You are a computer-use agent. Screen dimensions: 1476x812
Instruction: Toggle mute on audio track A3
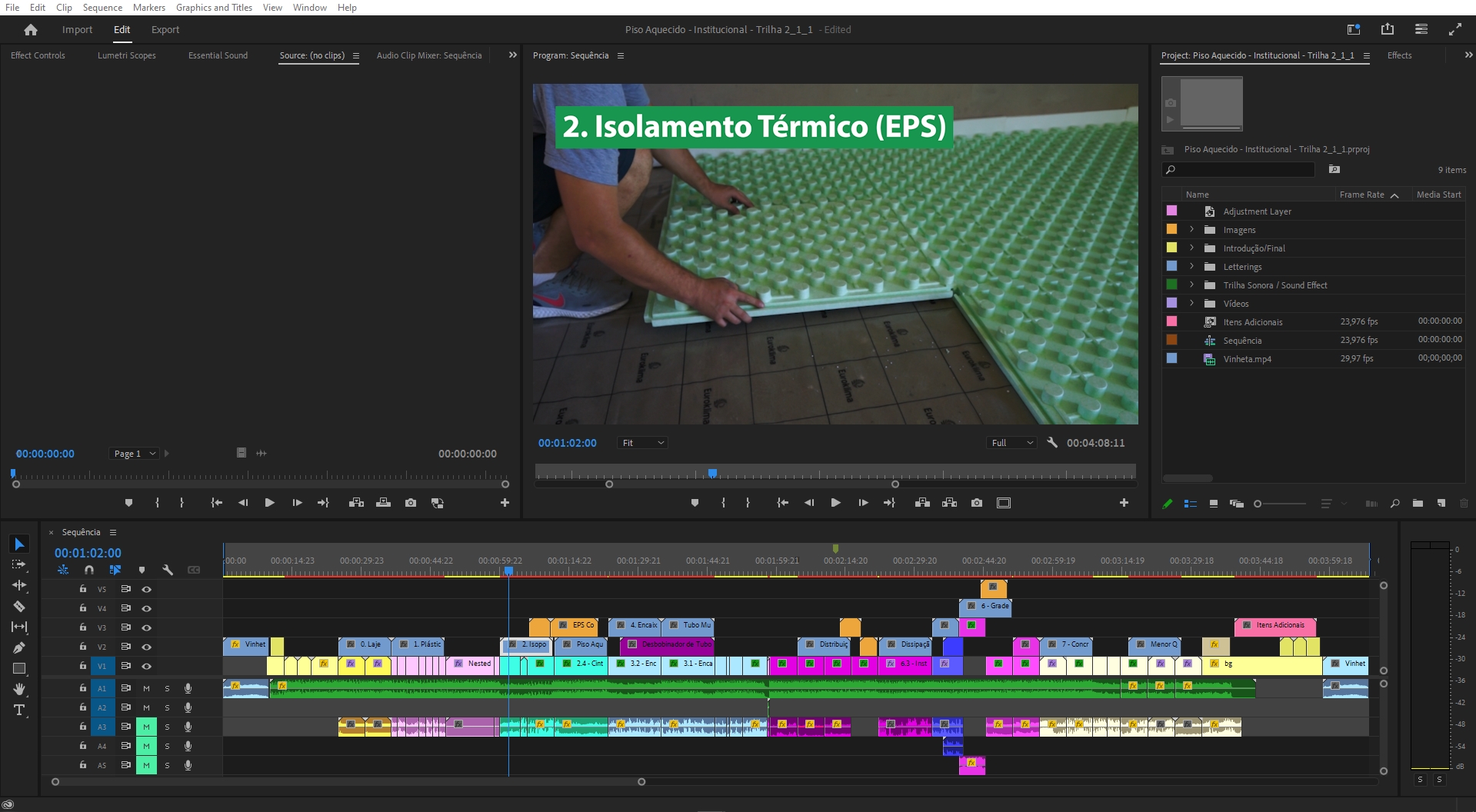coord(146,727)
